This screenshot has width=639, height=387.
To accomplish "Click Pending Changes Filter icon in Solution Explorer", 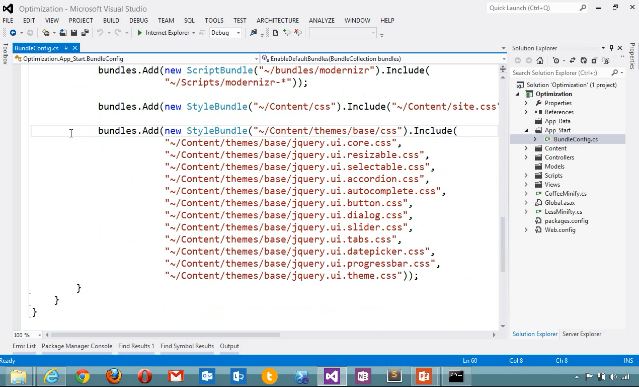I will click(x=556, y=60).
